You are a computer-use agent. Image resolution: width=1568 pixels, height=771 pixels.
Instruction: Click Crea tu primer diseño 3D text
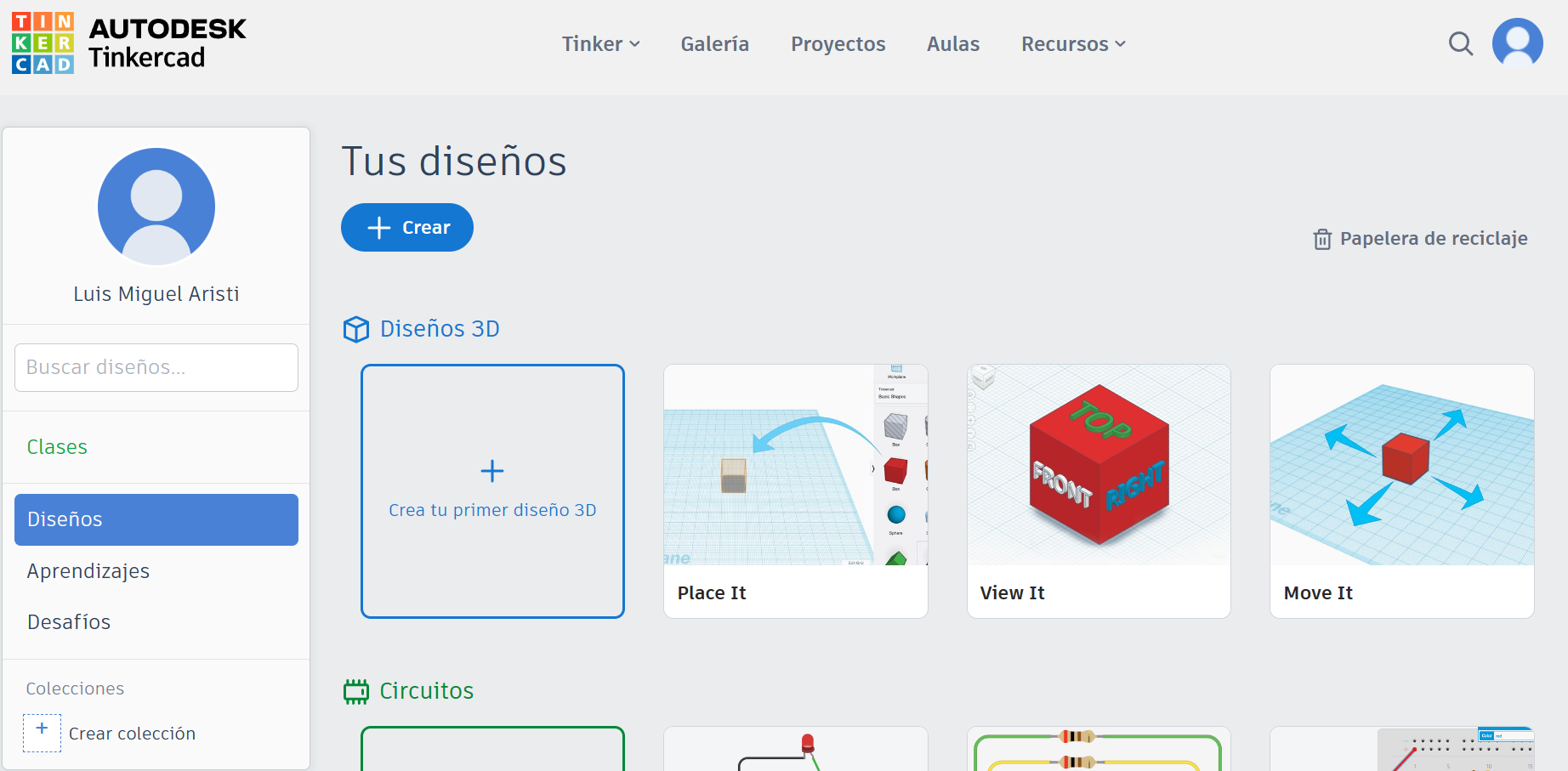click(x=492, y=510)
